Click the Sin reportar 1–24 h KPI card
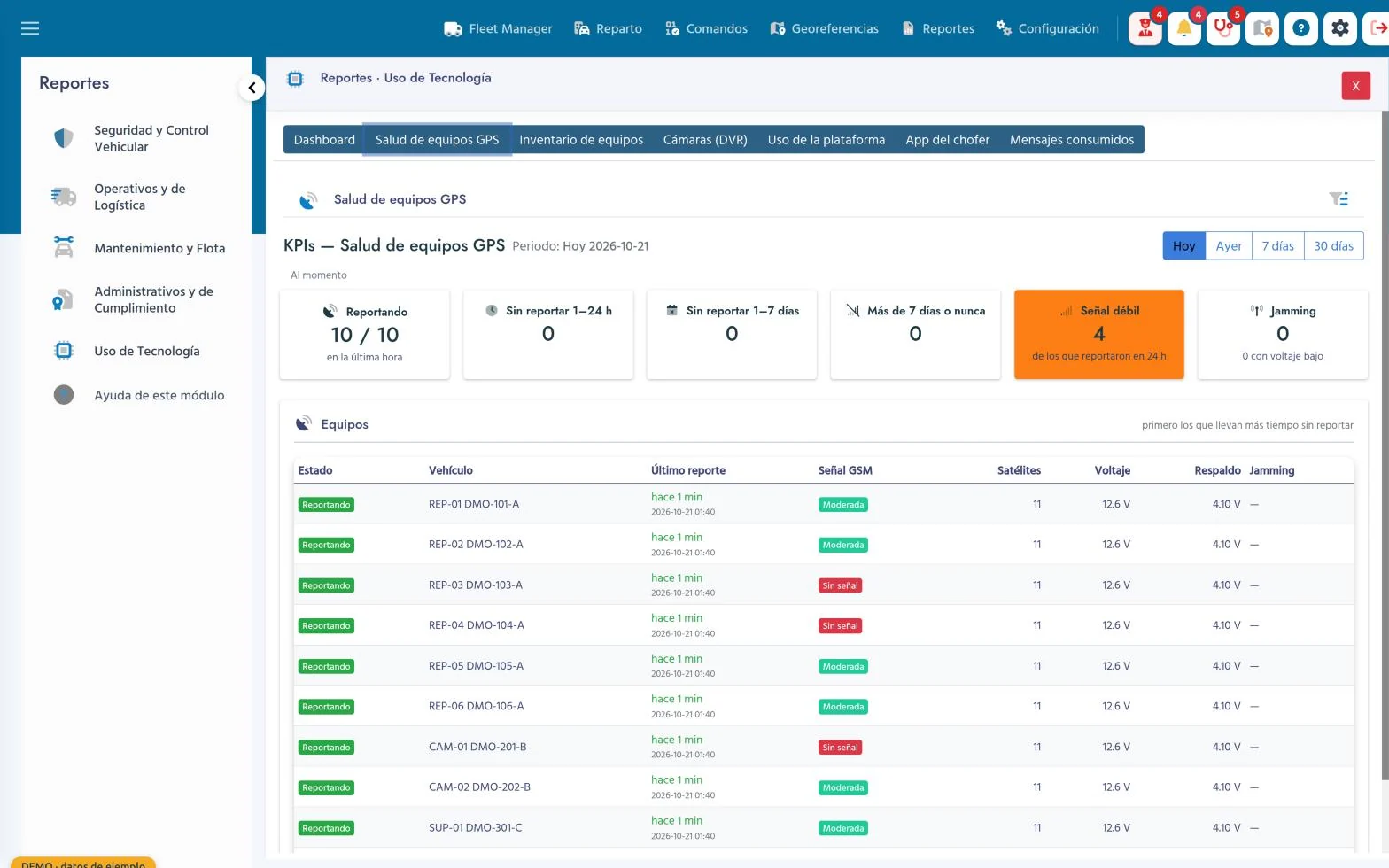This screenshot has width=1389, height=868. (x=548, y=335)
